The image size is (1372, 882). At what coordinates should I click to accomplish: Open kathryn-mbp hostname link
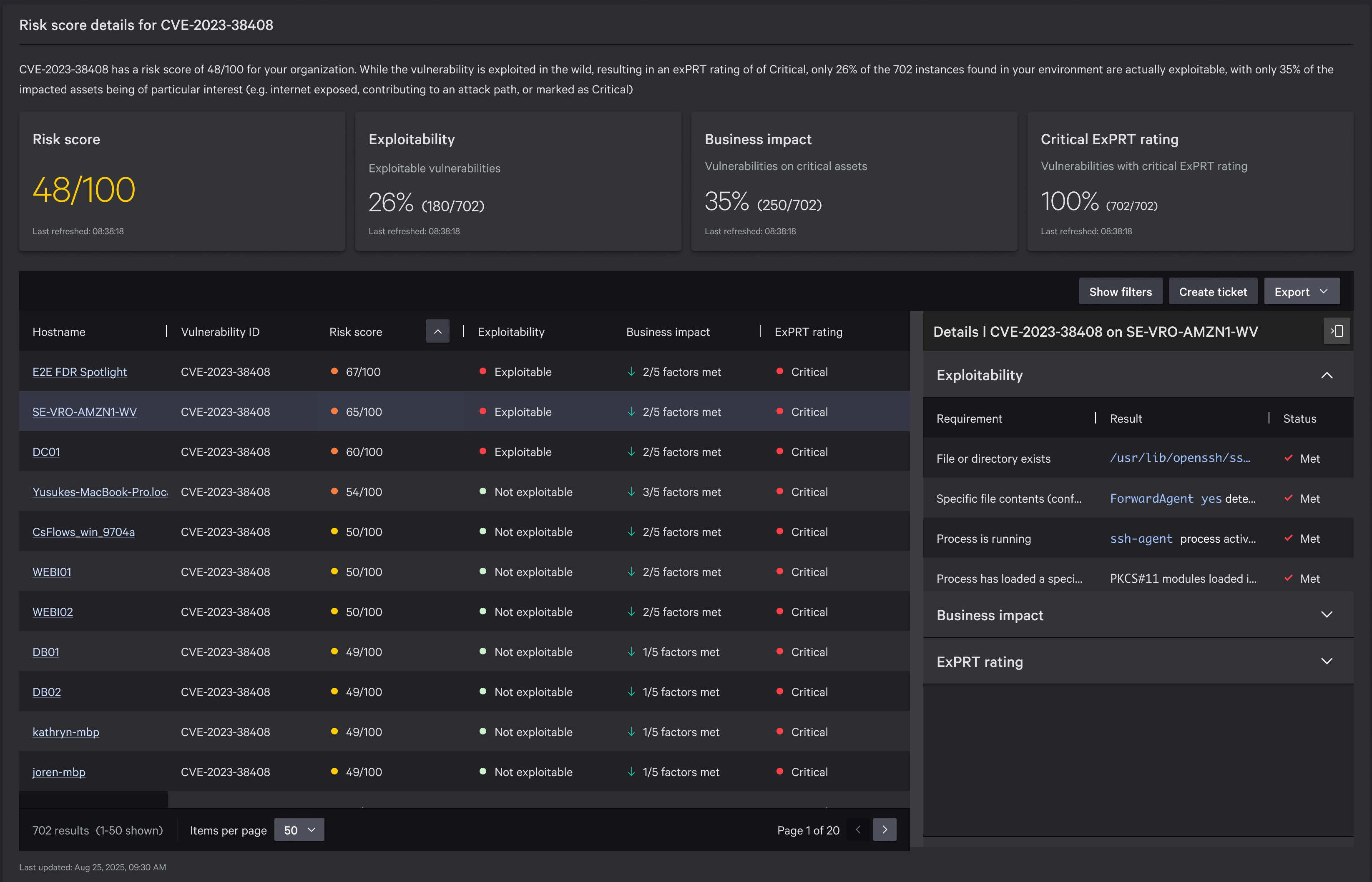pyautogui.click(x=66, y=732)
